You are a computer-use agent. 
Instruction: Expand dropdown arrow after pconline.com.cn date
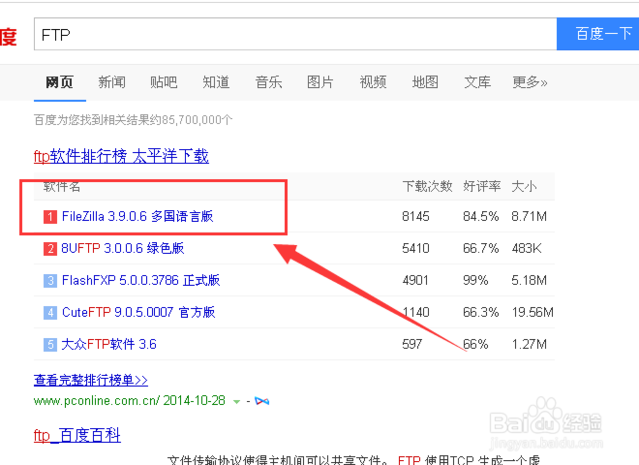tap(236, 402)
